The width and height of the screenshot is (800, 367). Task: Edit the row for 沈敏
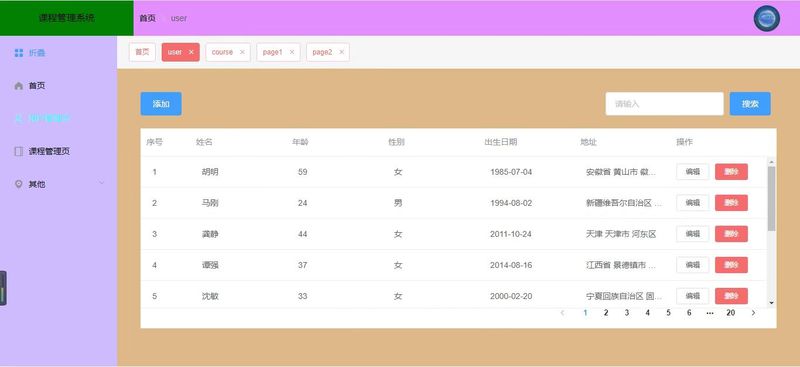click(693, 296)
